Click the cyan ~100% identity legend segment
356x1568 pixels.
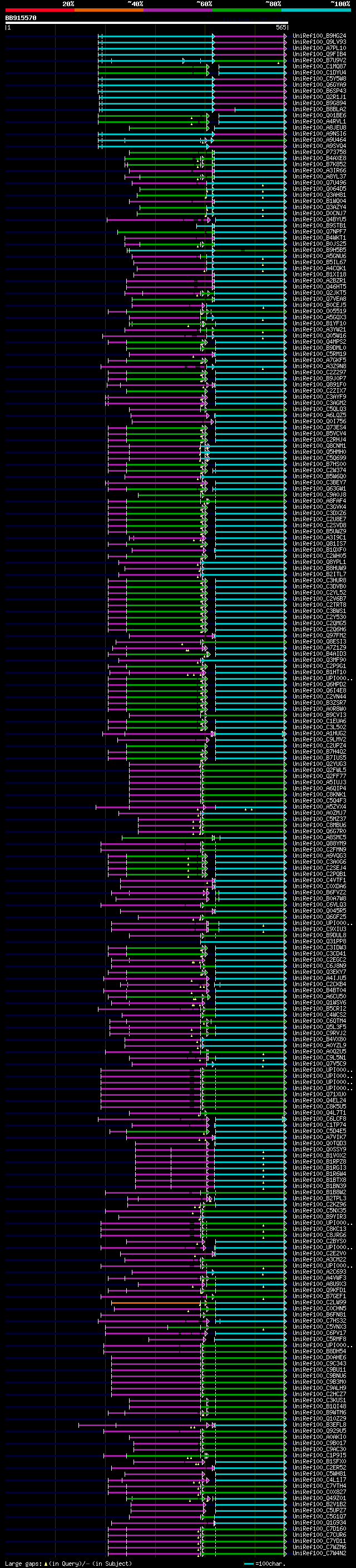[x=316, y=10]
